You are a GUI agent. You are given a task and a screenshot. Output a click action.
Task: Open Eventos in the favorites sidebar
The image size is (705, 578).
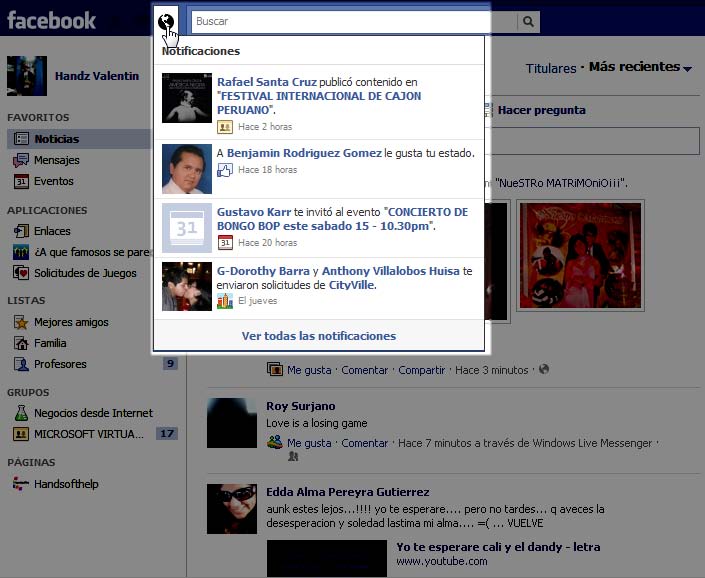tap(53, 181)
